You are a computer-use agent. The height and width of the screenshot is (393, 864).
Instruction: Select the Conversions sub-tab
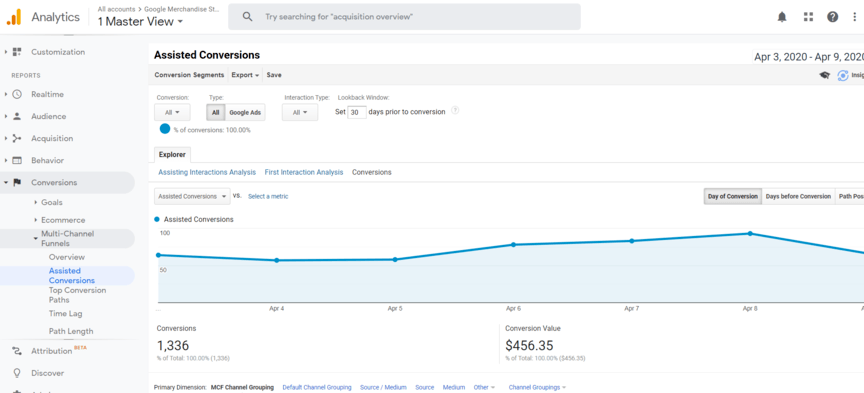[x=372, y=173]
